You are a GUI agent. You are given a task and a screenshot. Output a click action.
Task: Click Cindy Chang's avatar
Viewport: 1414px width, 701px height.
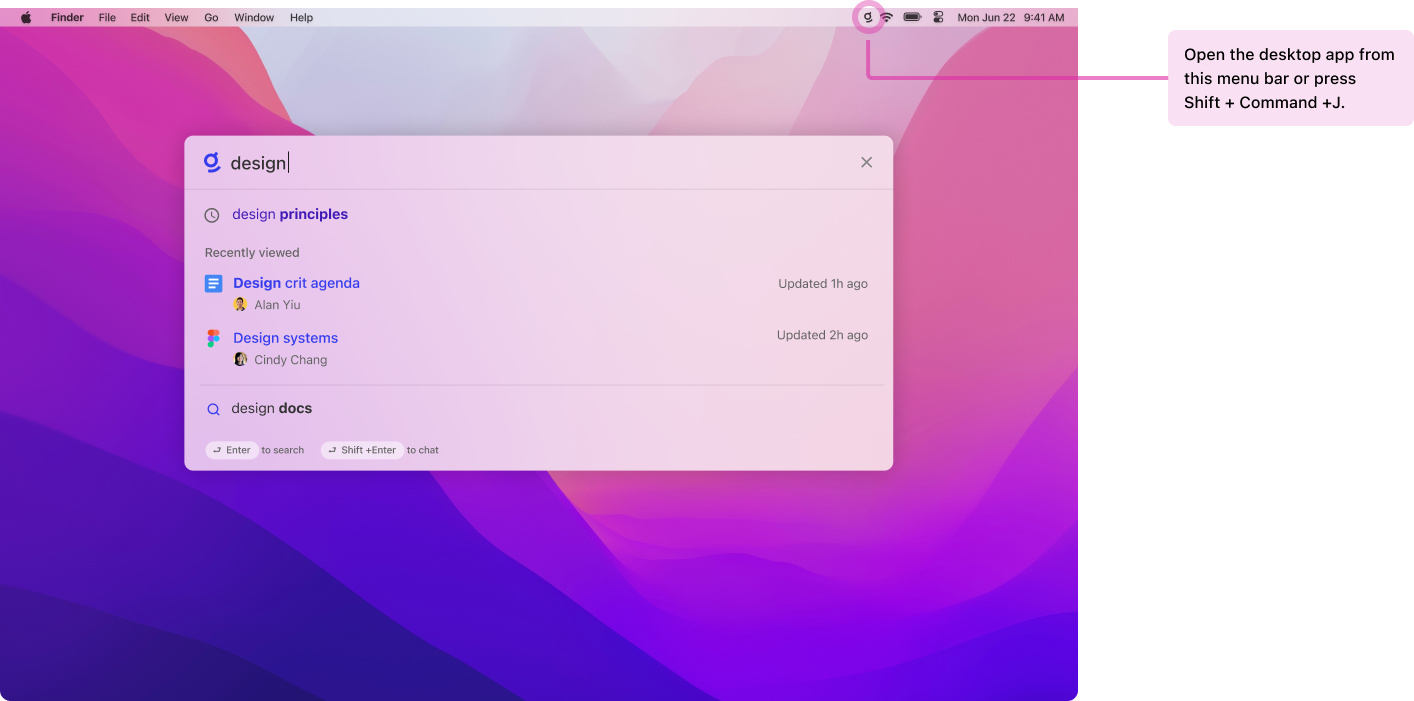tap(240, 359)
